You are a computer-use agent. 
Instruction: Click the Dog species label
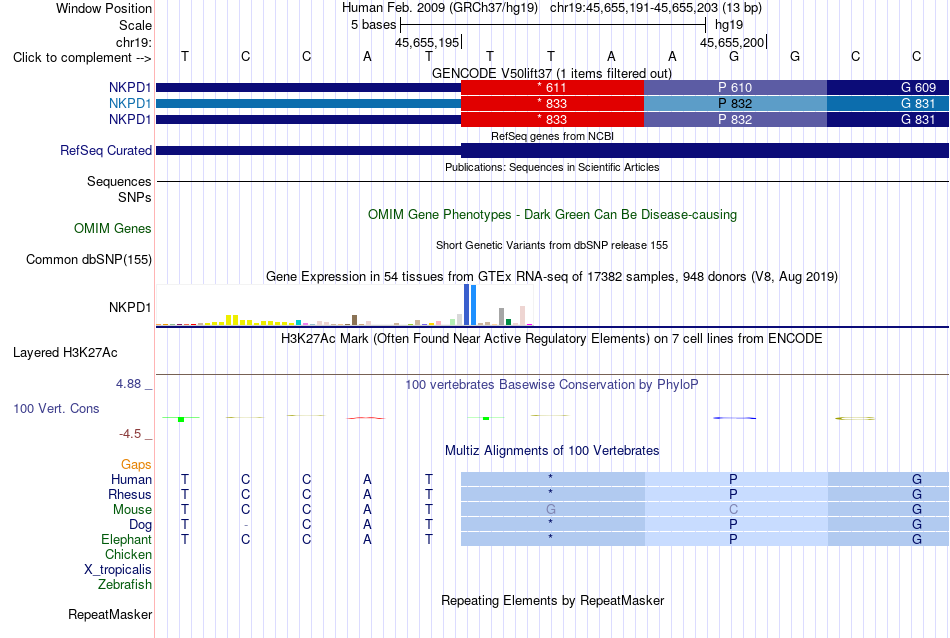140,525
